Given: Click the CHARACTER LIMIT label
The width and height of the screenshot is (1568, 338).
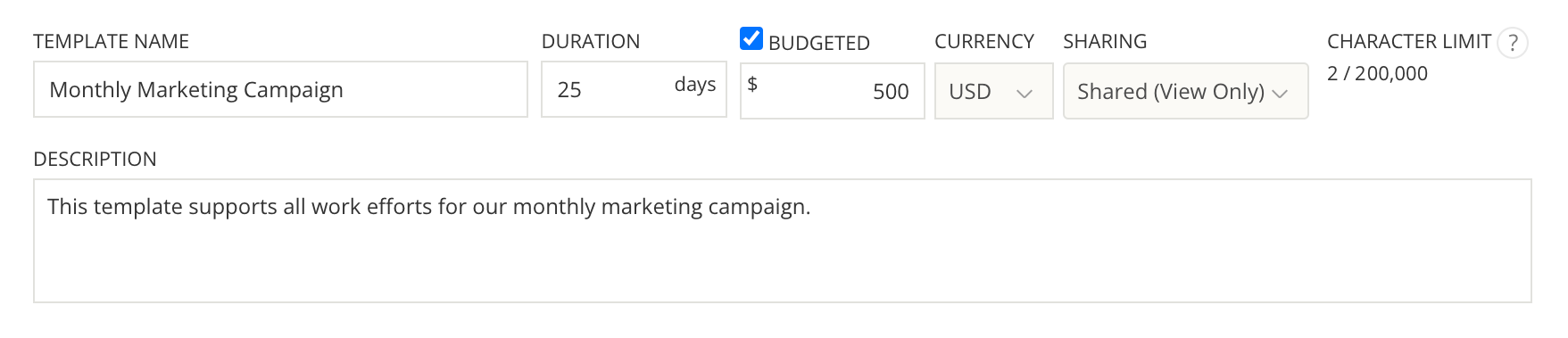Looking at the screenshot, I should [x=1409, y=42].
